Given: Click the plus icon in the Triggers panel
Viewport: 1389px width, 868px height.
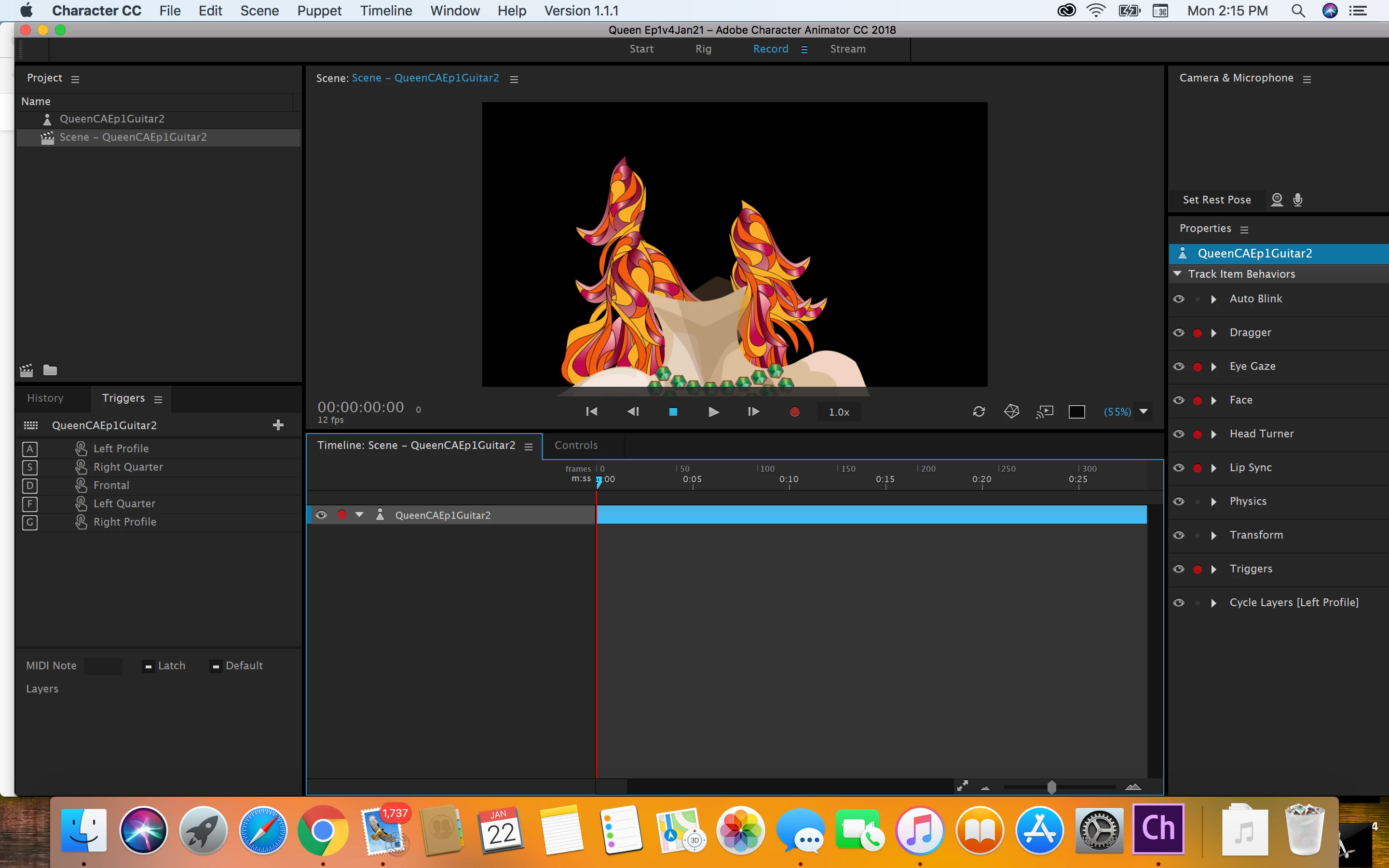Looking at the screenshot, I should [x=278, y=425].
